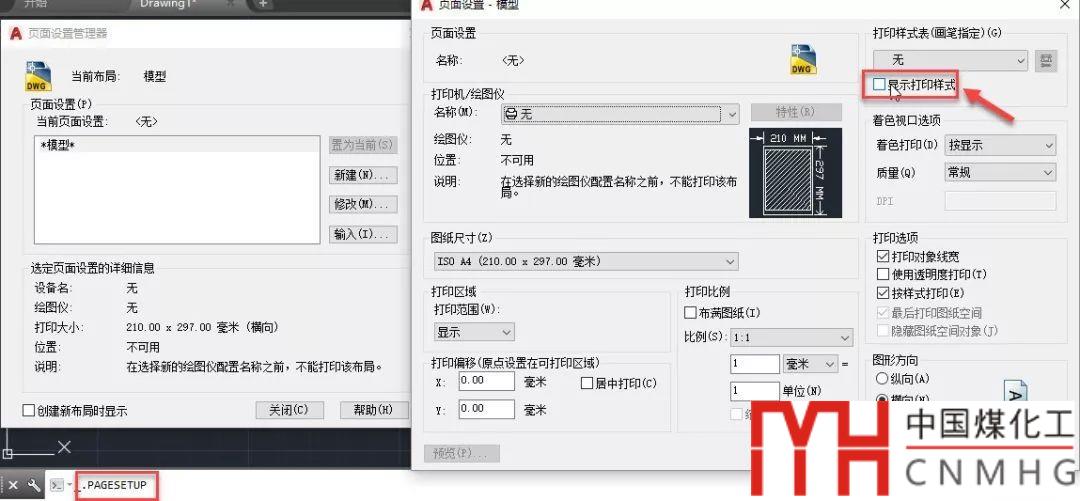This screenshot has width=1080, height=501.
Task: Click 置为当前(S) button
Action: point(364,145)
